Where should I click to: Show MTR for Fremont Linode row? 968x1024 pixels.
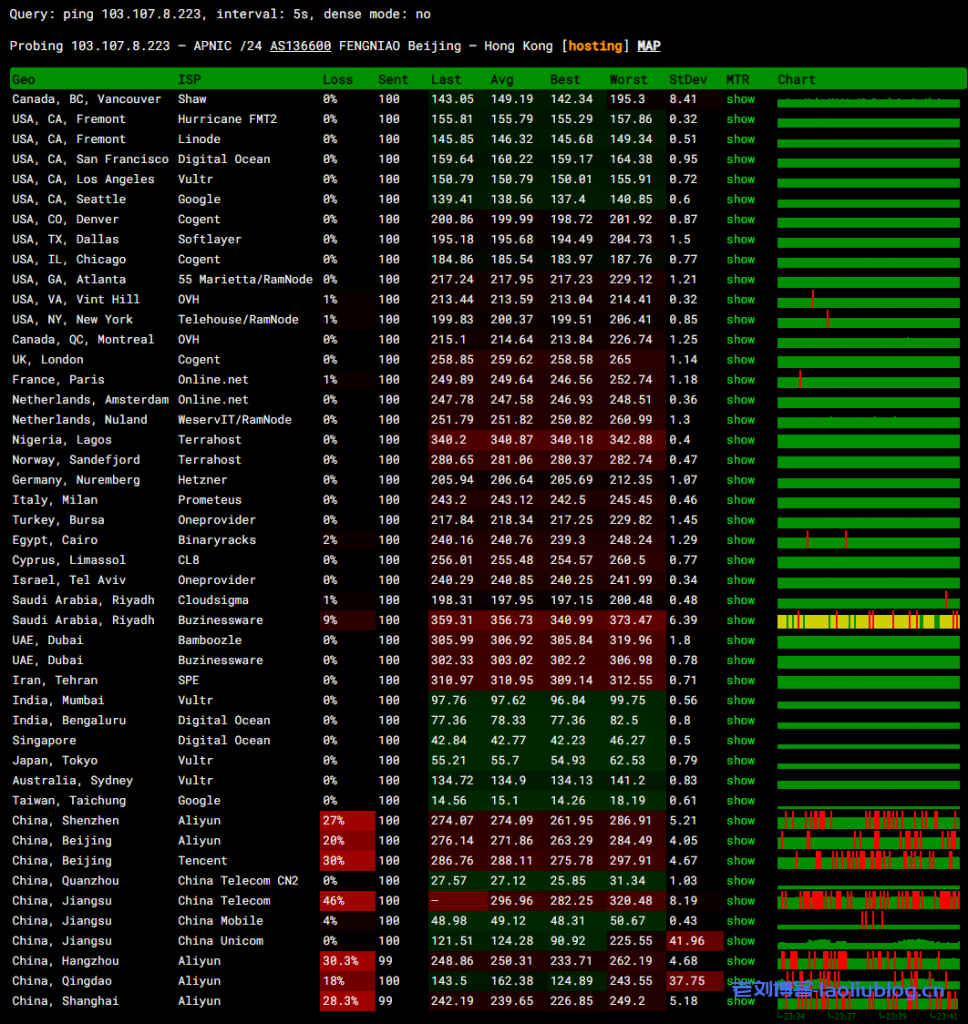(740, 139)
